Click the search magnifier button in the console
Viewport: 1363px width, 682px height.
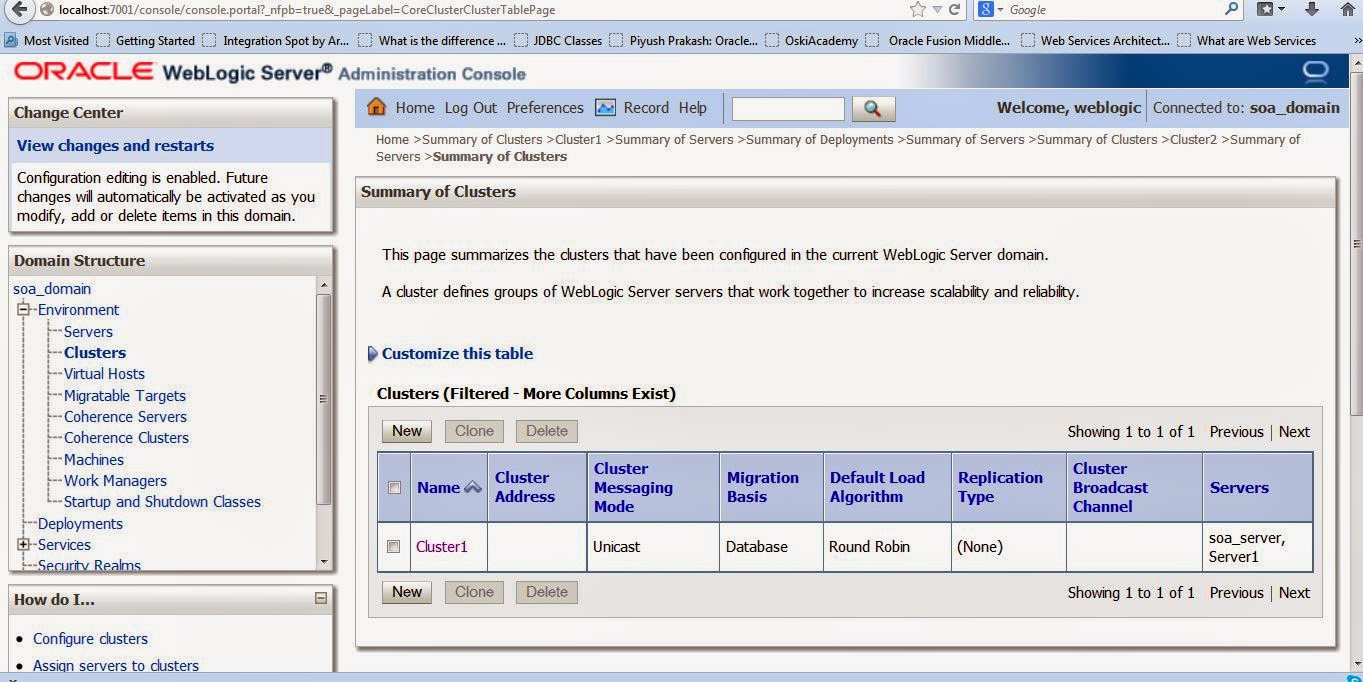click(x=873, y=108)
